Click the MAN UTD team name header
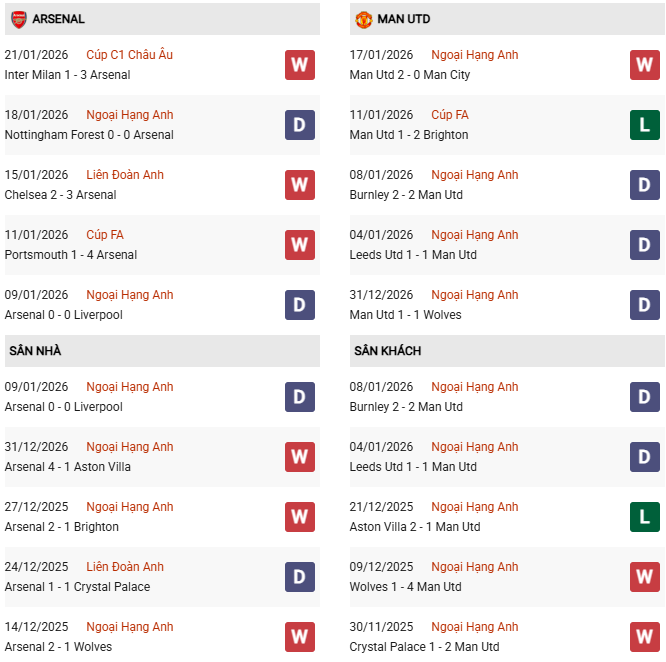The height and width of the screenshot is (662, 666). pos(404,19)
